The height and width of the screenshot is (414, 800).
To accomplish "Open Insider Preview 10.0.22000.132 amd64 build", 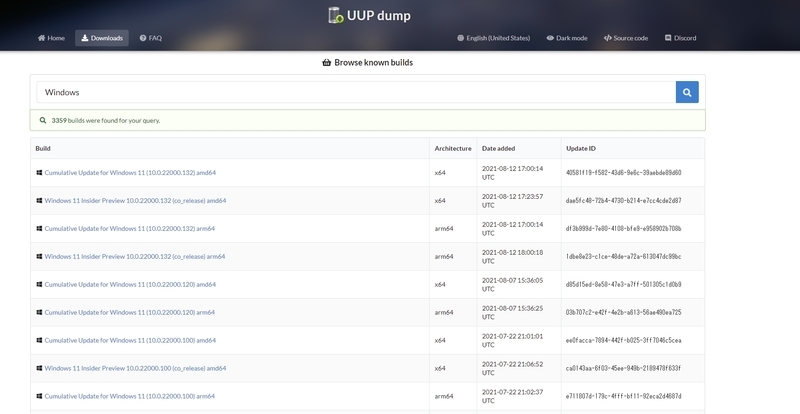I will 135,201.
